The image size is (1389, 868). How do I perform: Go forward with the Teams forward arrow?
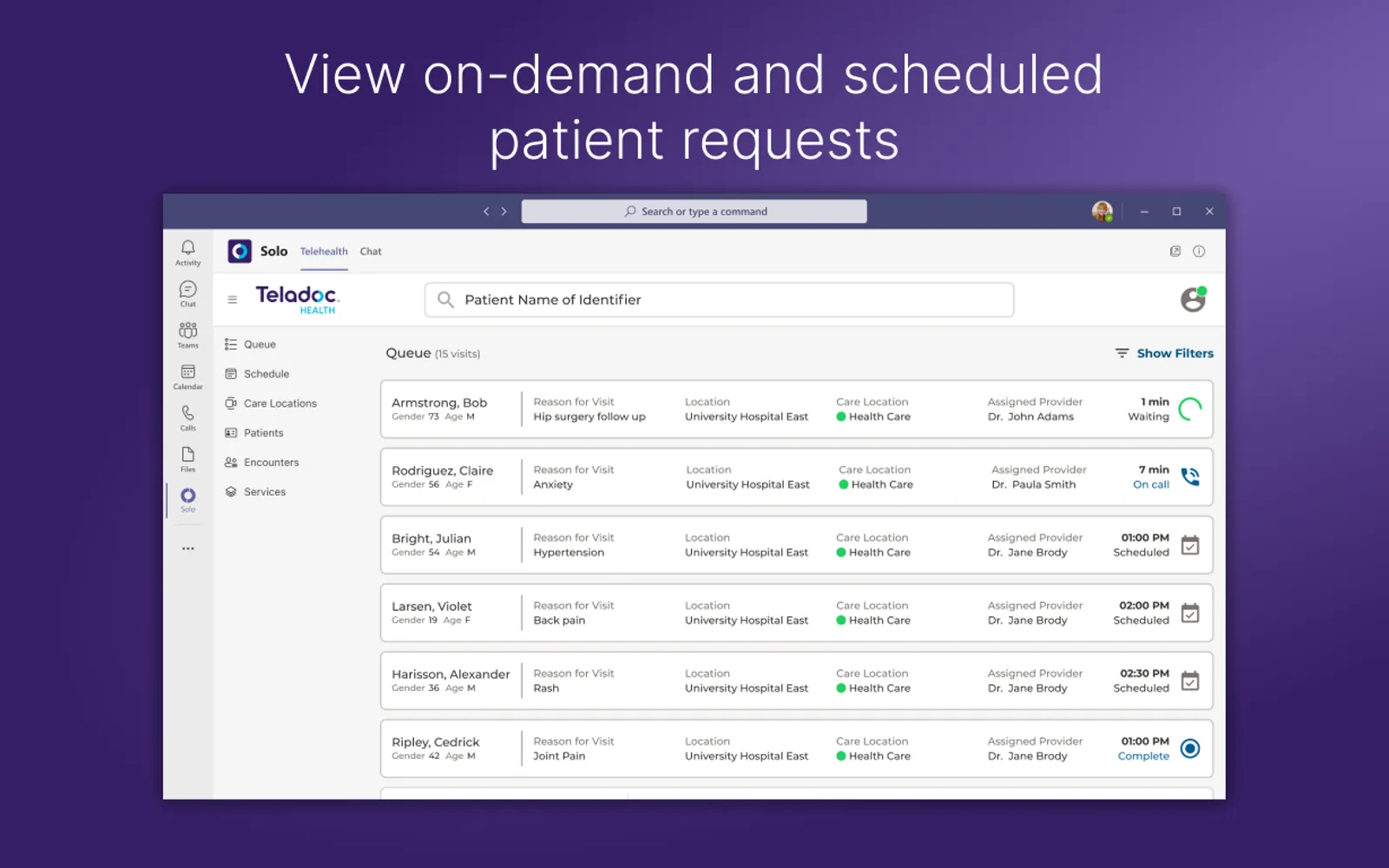pos(504,211)
